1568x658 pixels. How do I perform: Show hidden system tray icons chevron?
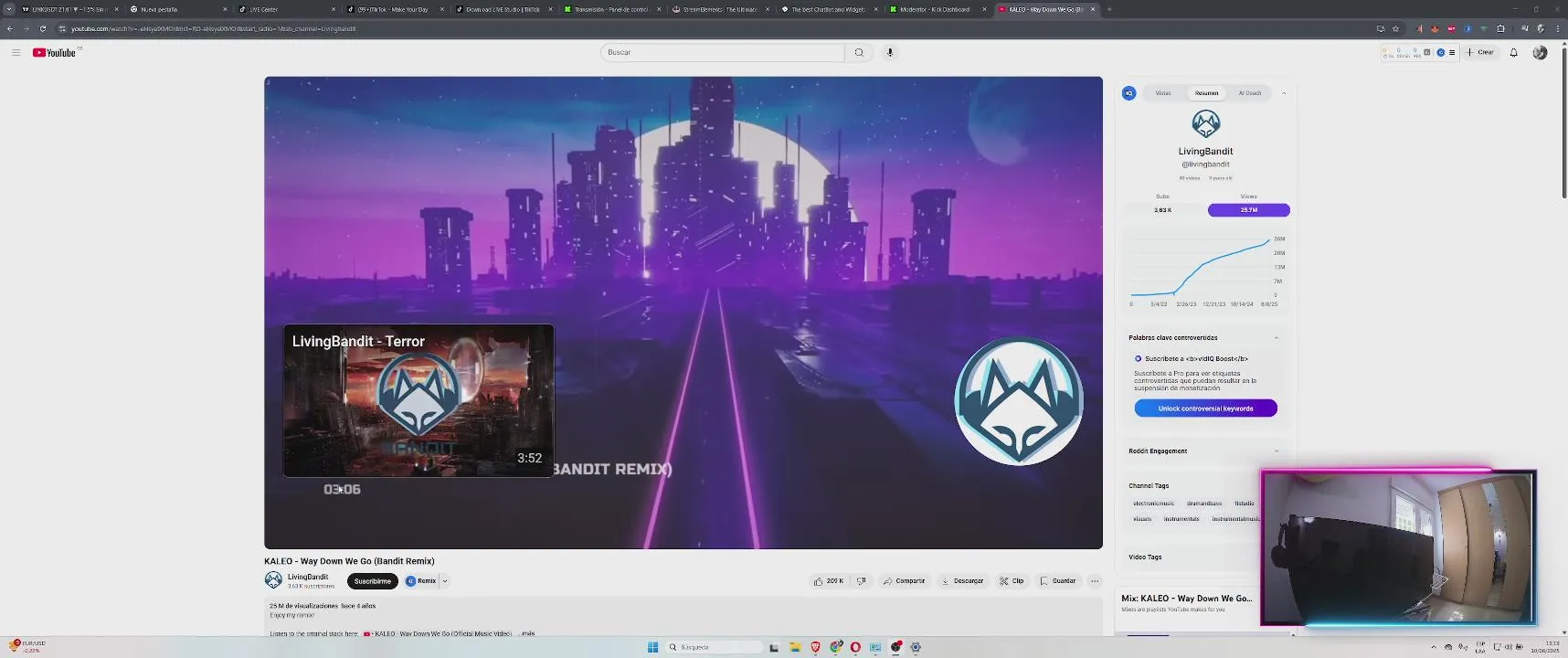pos(1434,647)
